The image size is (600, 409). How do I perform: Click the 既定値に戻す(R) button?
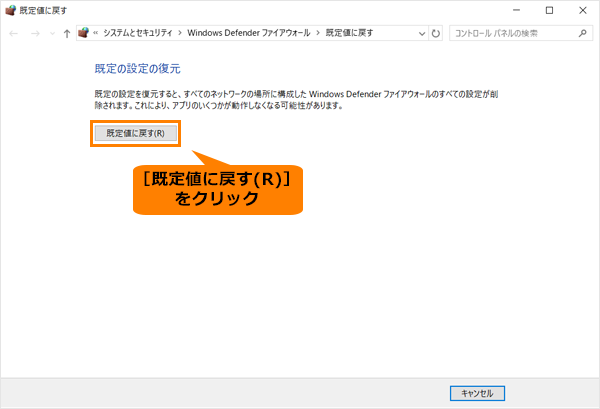(x=135, y=133)
